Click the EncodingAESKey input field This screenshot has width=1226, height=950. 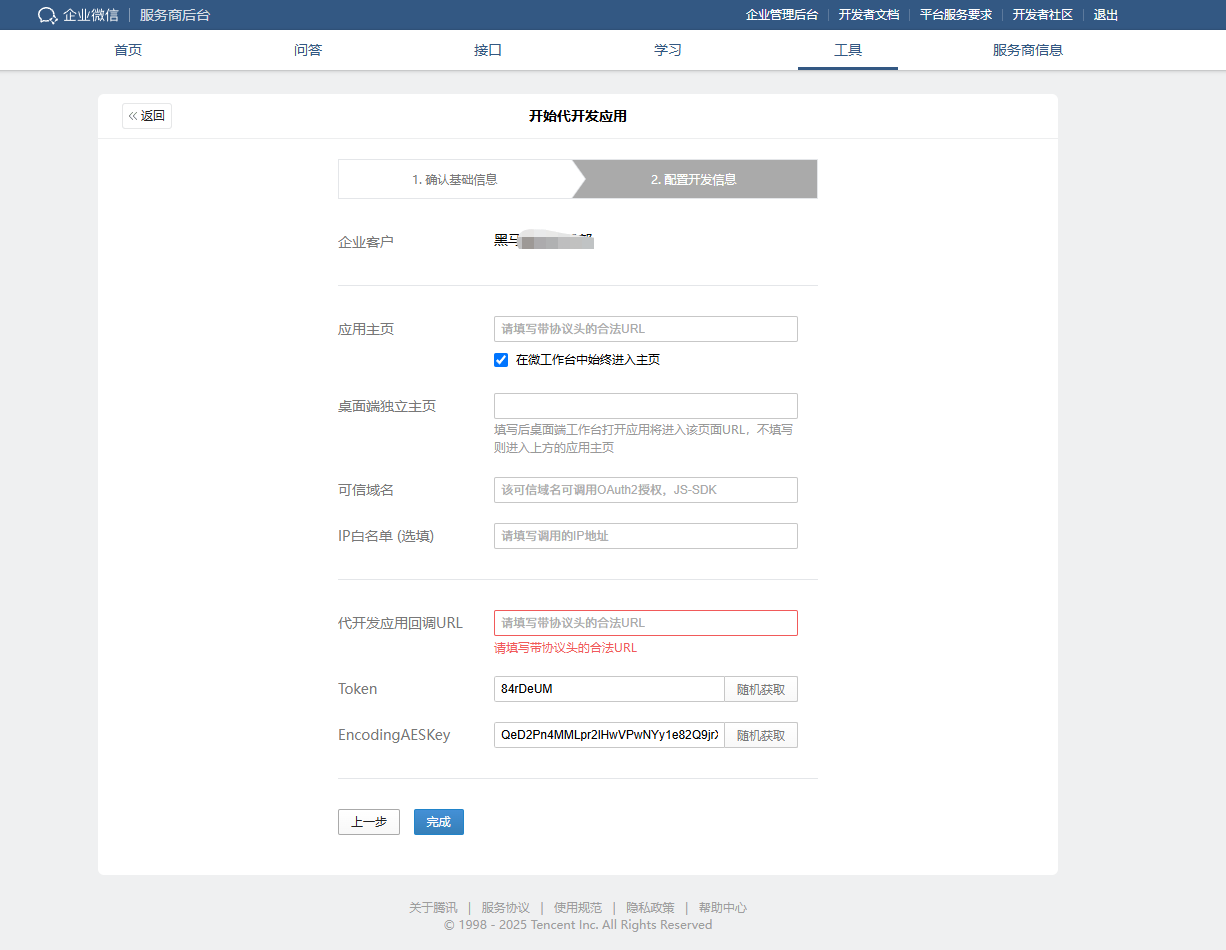[609, 735]
